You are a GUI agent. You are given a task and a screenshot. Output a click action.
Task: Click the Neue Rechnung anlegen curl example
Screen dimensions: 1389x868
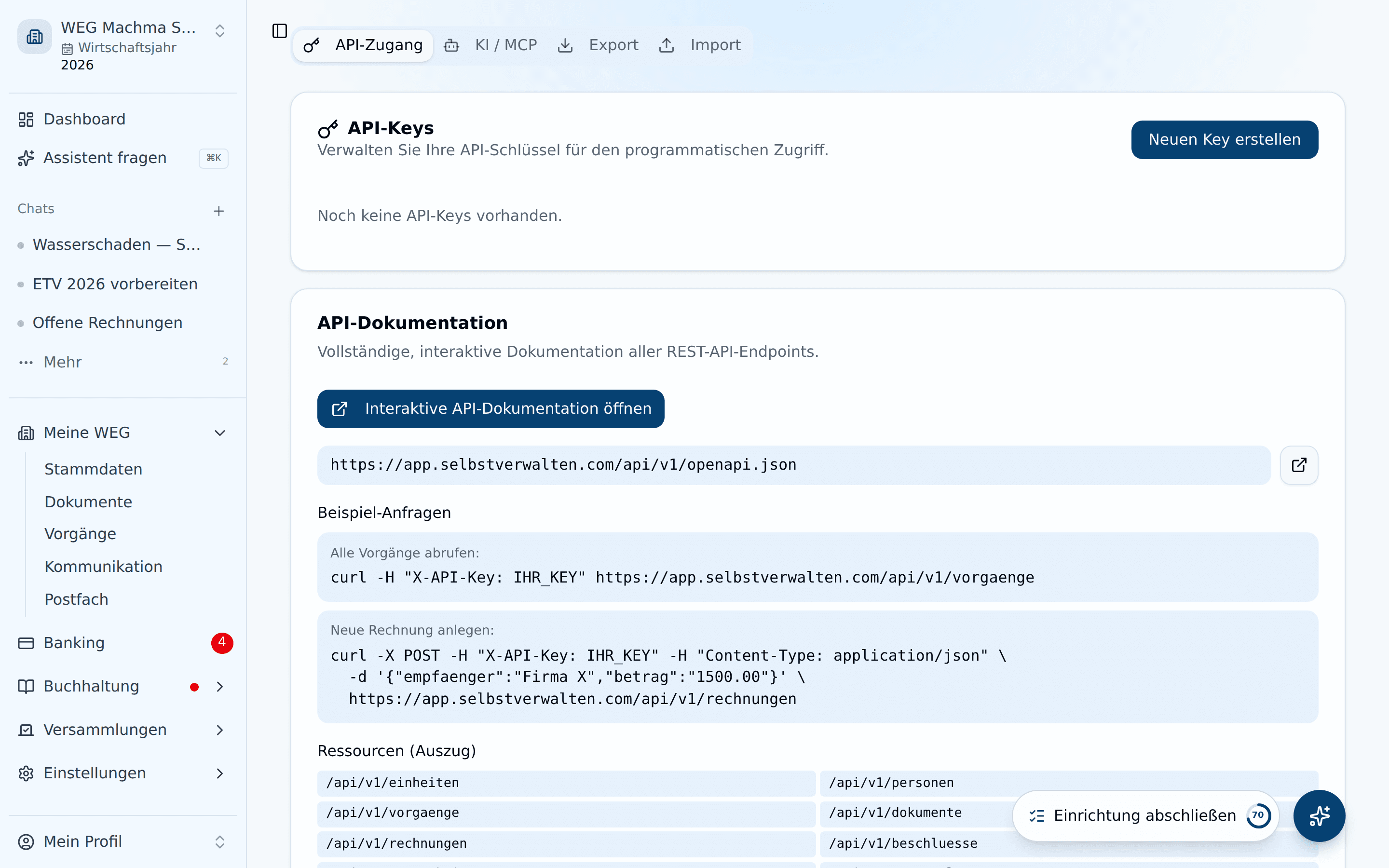817,666
